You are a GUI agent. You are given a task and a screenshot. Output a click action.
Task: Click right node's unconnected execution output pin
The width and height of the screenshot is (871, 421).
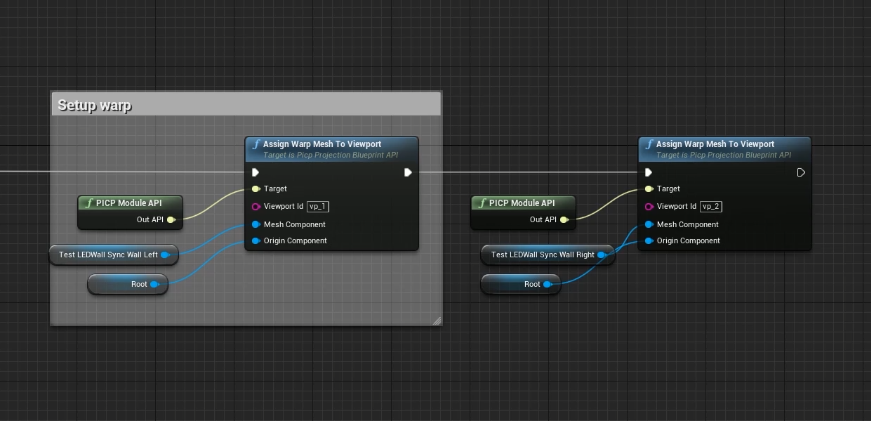pyautogui.click(x=800, y=172)
